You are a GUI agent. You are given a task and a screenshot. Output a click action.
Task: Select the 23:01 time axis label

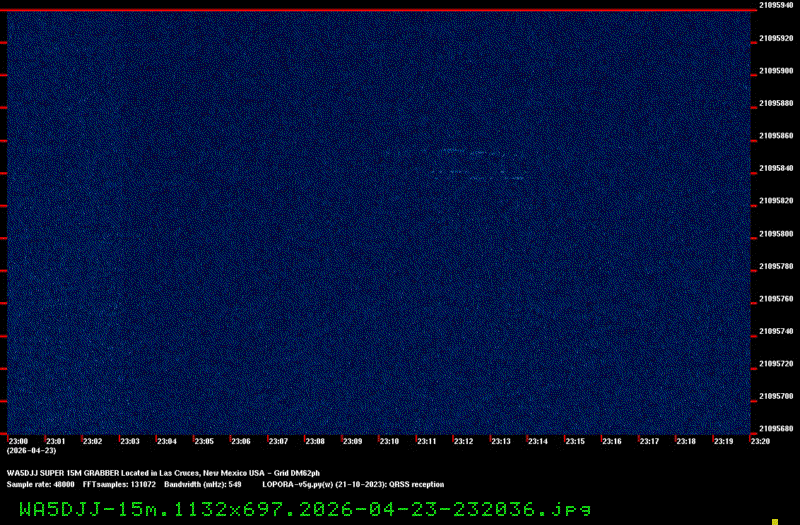tap(56, 441)
